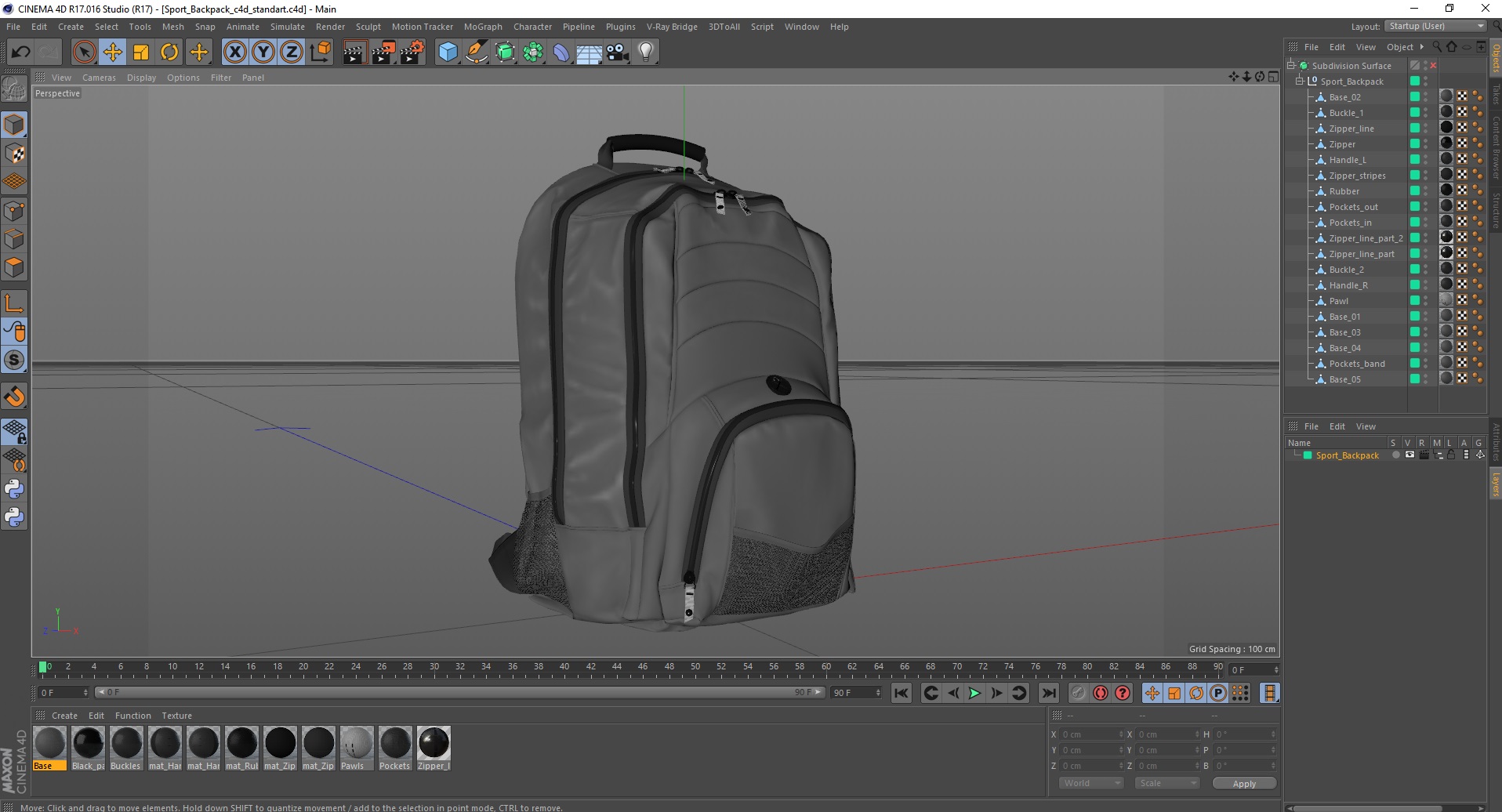This screenshot has height=812, width=1502.
Task: Open the array modeling objects icon
Action: [x=533, y=53]
